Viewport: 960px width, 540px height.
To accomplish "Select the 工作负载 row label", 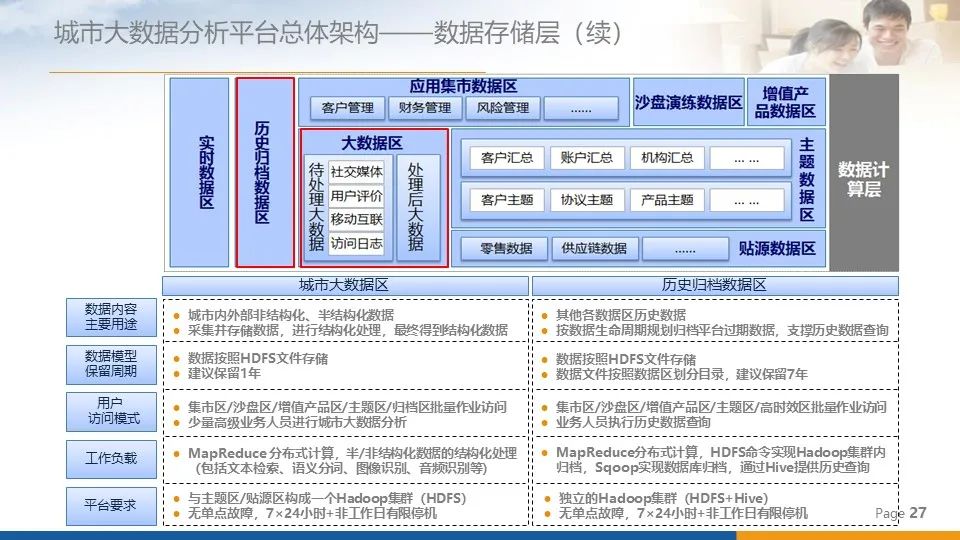I will click(x=111, y=459).
